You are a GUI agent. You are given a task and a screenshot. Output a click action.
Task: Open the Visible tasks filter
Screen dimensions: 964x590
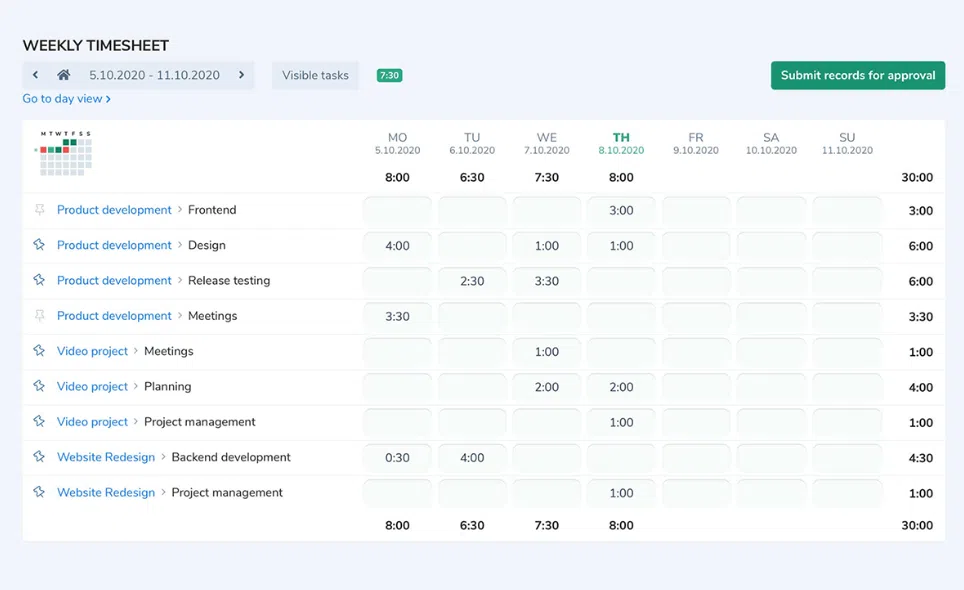(315, 75)
